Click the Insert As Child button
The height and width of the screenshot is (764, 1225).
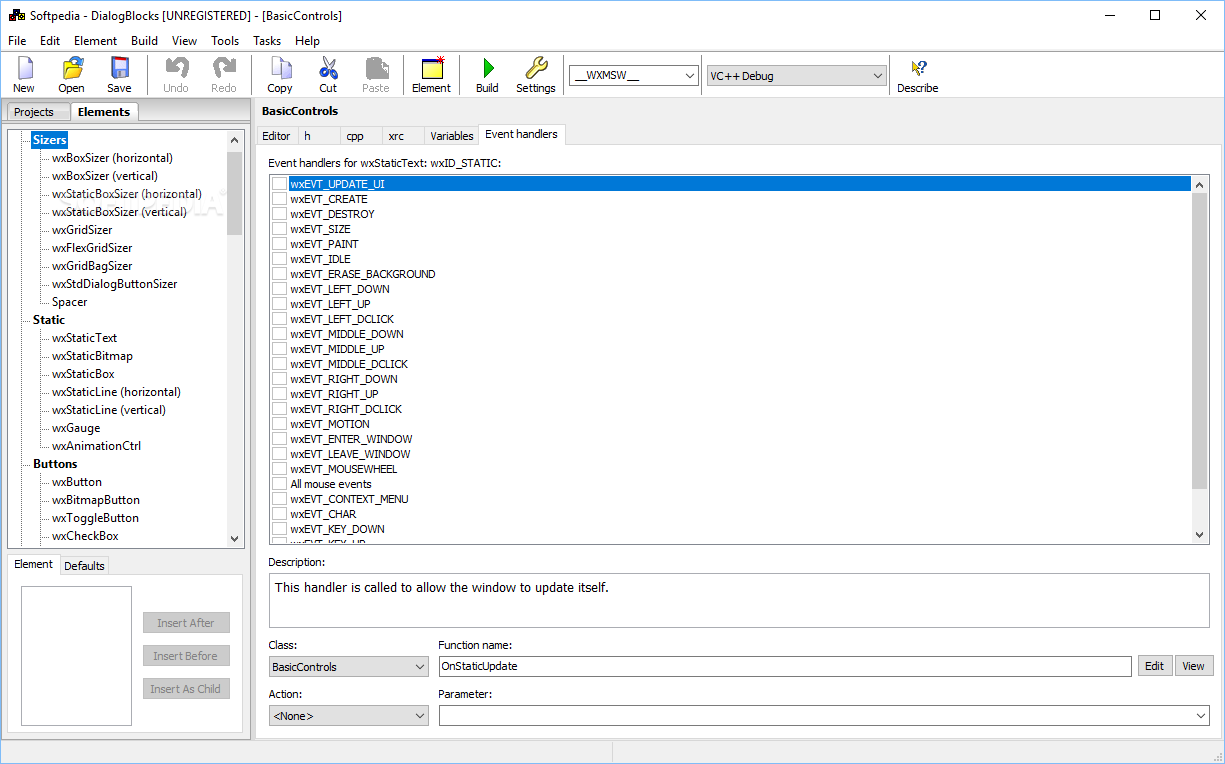point(186,689)
